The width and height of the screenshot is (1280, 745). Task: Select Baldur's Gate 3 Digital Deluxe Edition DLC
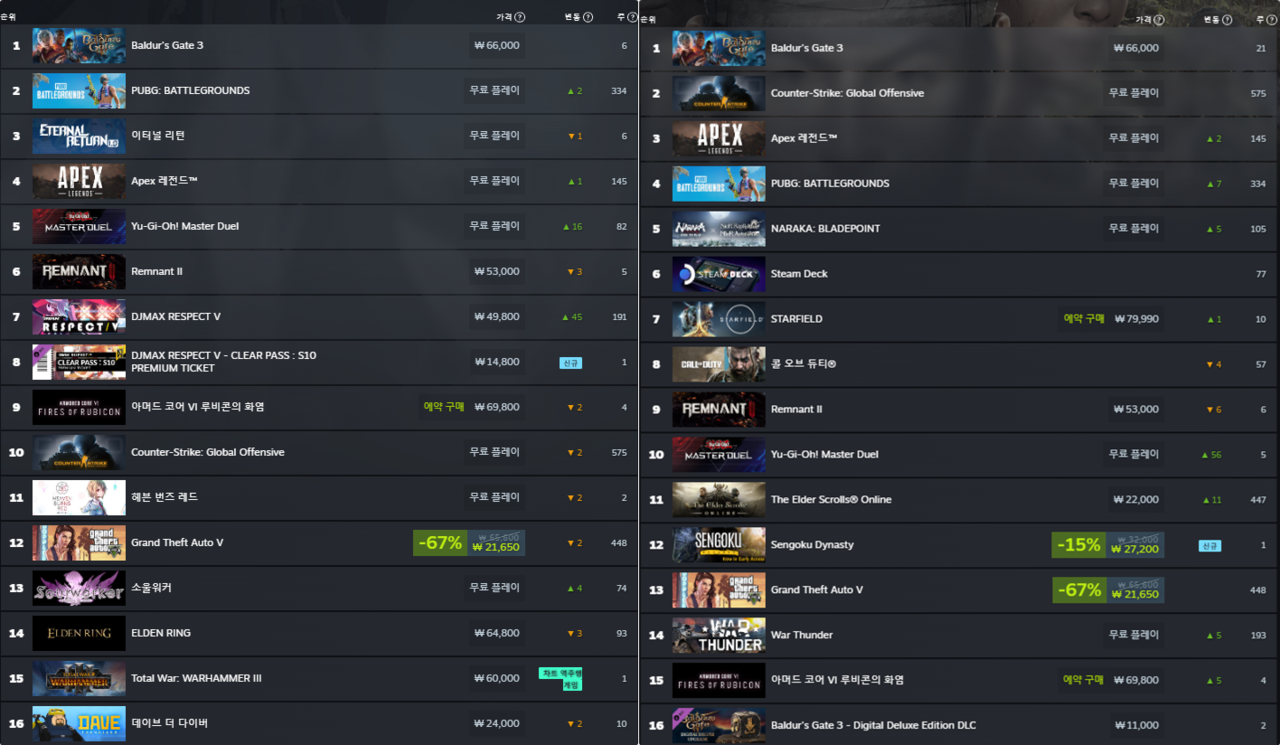coord(873,725)
